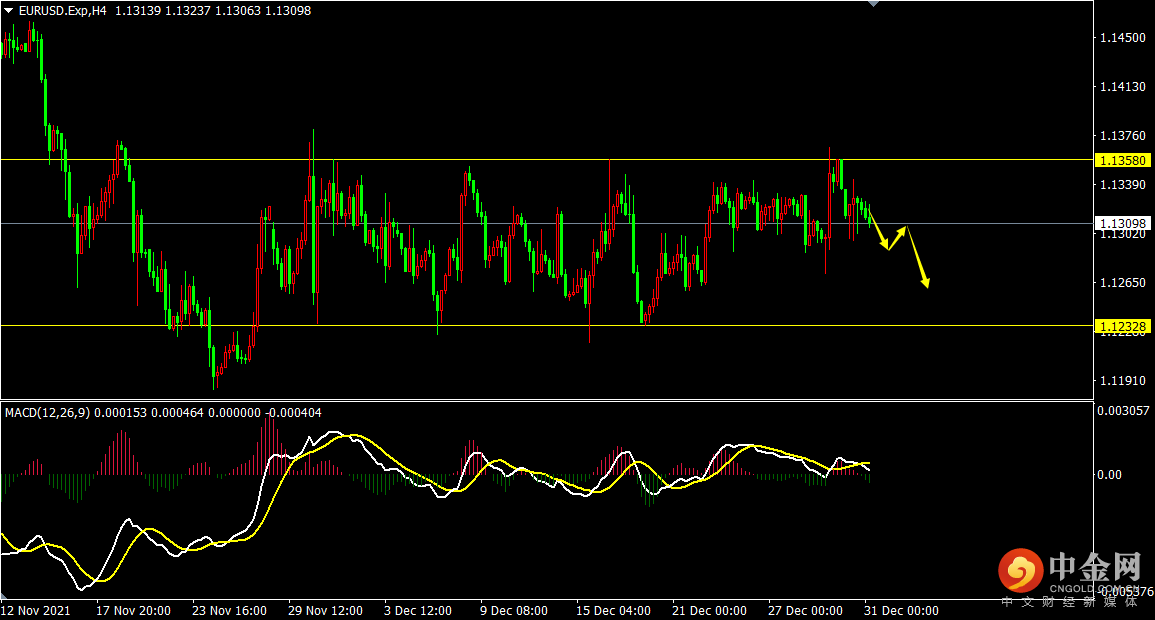This screenshot has width=1155, height=620.
Task: Click the MACD 0.00 scale level
Action: [1109, 475]
